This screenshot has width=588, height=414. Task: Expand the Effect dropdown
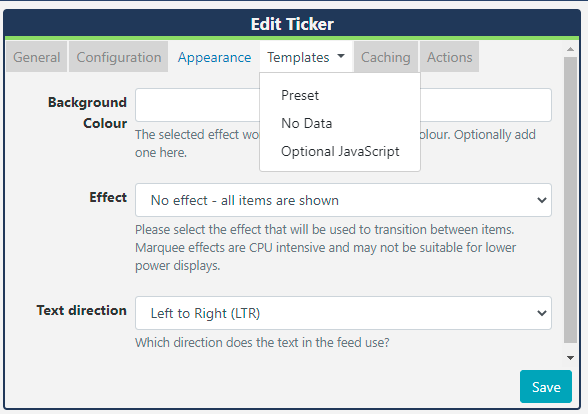coord(343,200)
